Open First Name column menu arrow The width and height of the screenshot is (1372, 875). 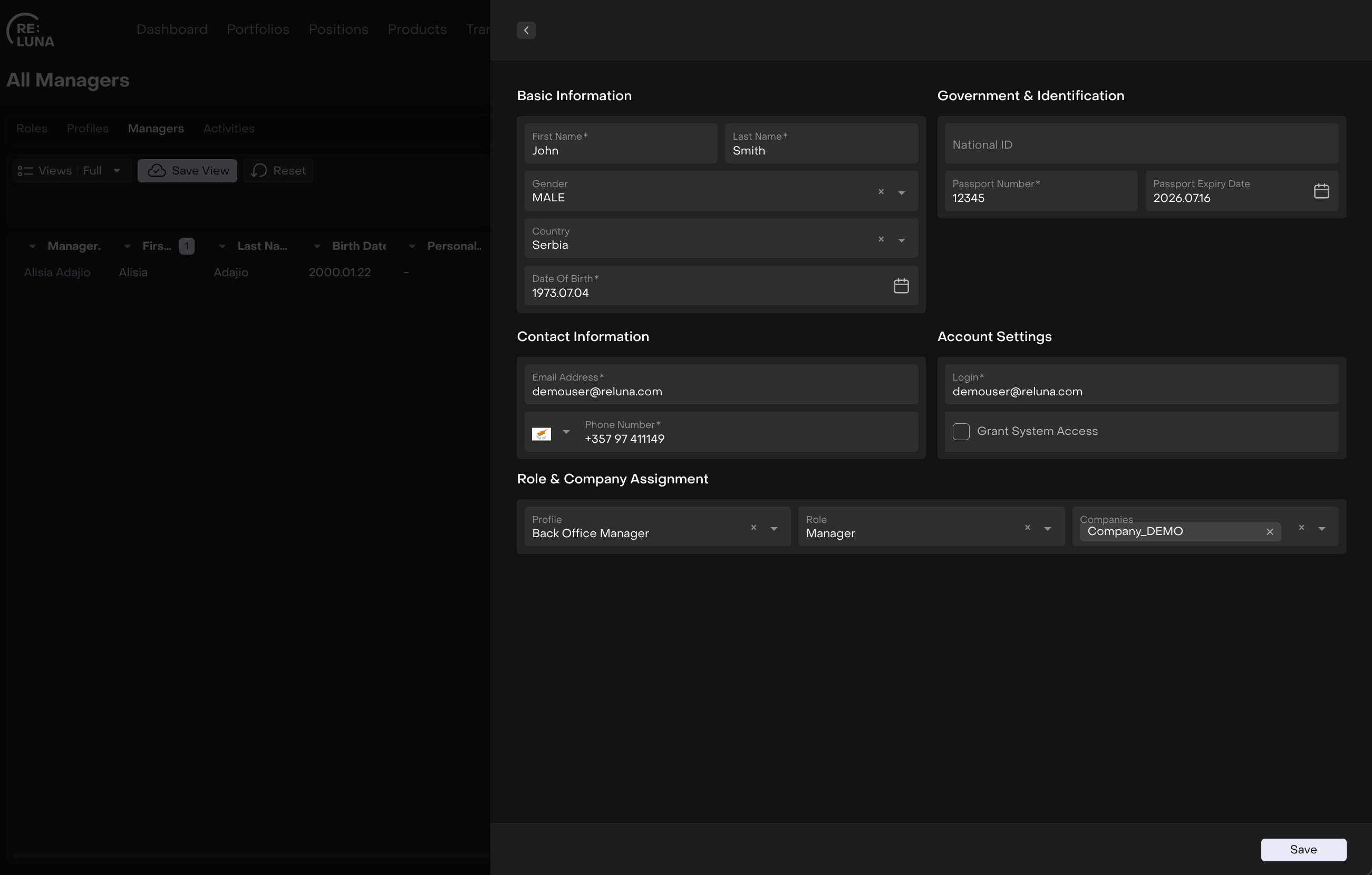coord(128,247)
